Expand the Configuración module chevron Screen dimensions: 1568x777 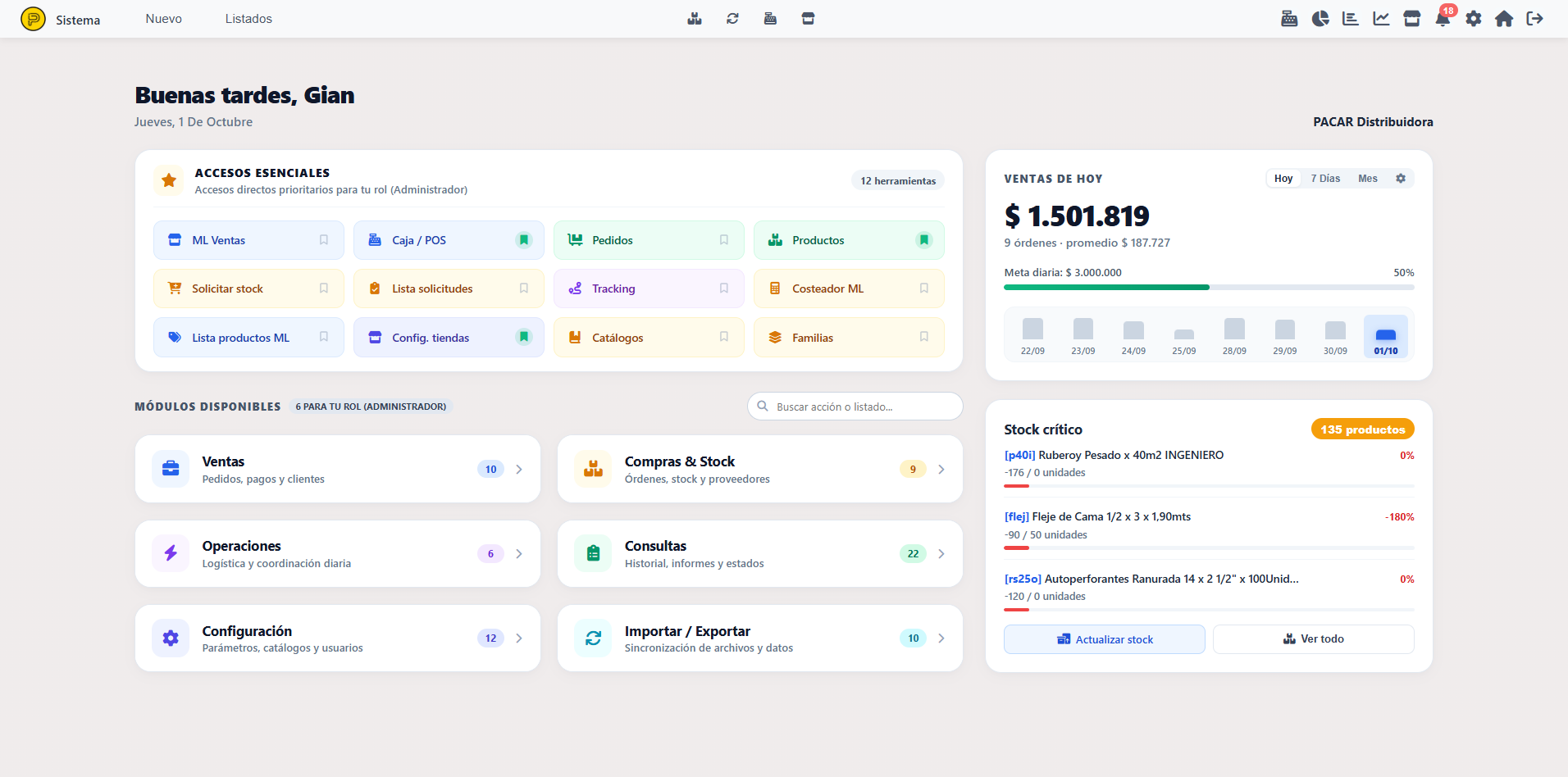(519, 638)
